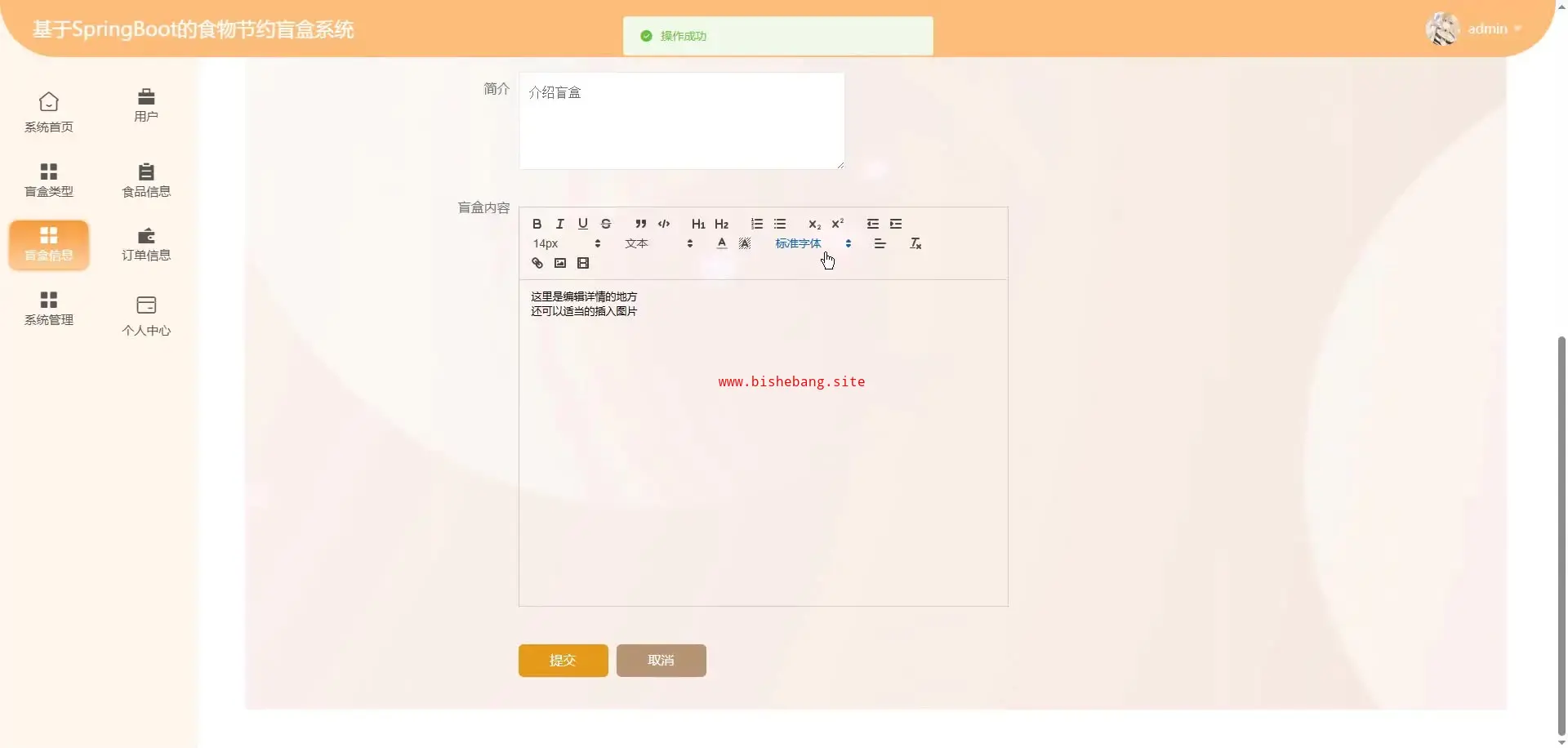The height and width of the screenshot is (748, 1568).
Task: Click the page vertical scrollbar
Action: click(1561, 535)
